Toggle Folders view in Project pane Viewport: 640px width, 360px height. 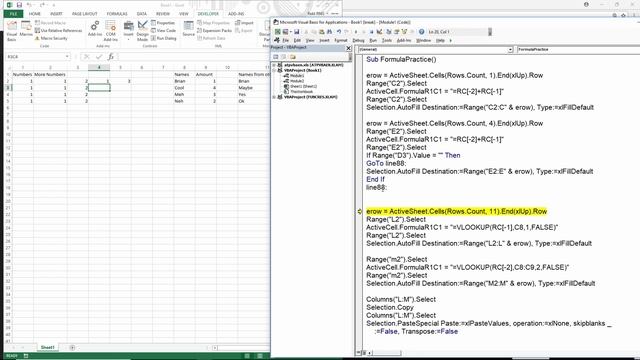293,57
